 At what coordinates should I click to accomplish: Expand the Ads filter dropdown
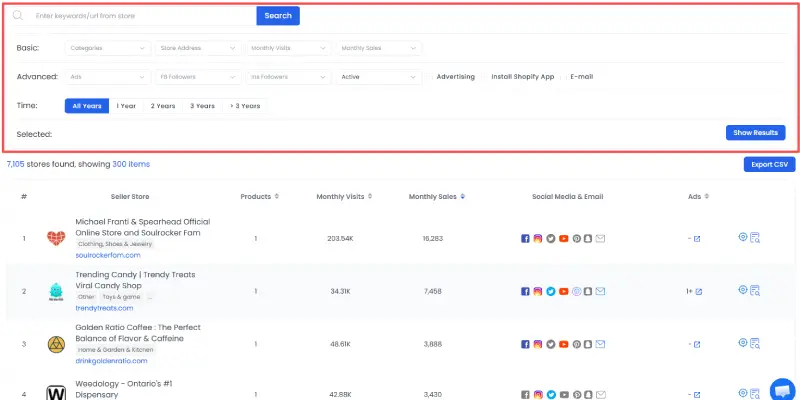(108, 77)
